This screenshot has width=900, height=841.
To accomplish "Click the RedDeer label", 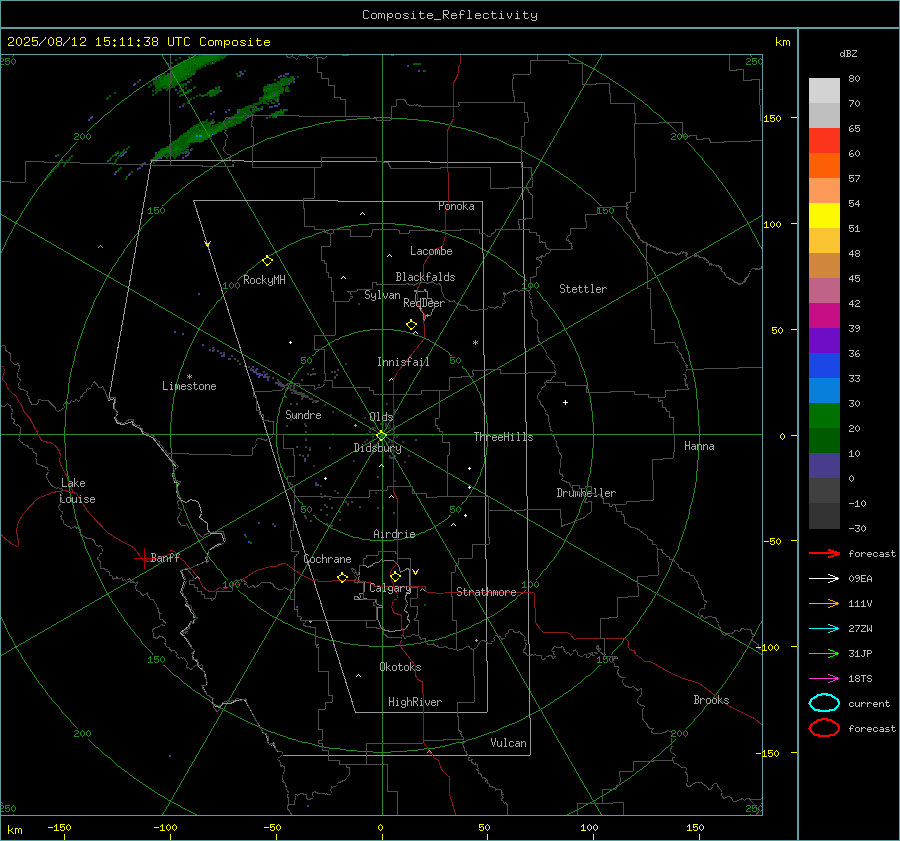I will [424, 303].
